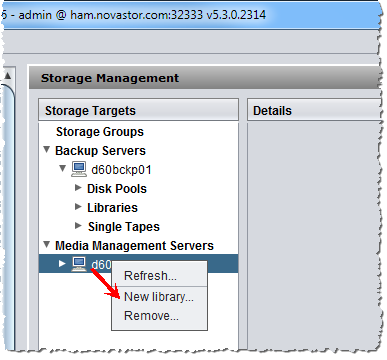The image size is (387, 360).
Task: Click the Details panel header
Action: pos(314,110)
